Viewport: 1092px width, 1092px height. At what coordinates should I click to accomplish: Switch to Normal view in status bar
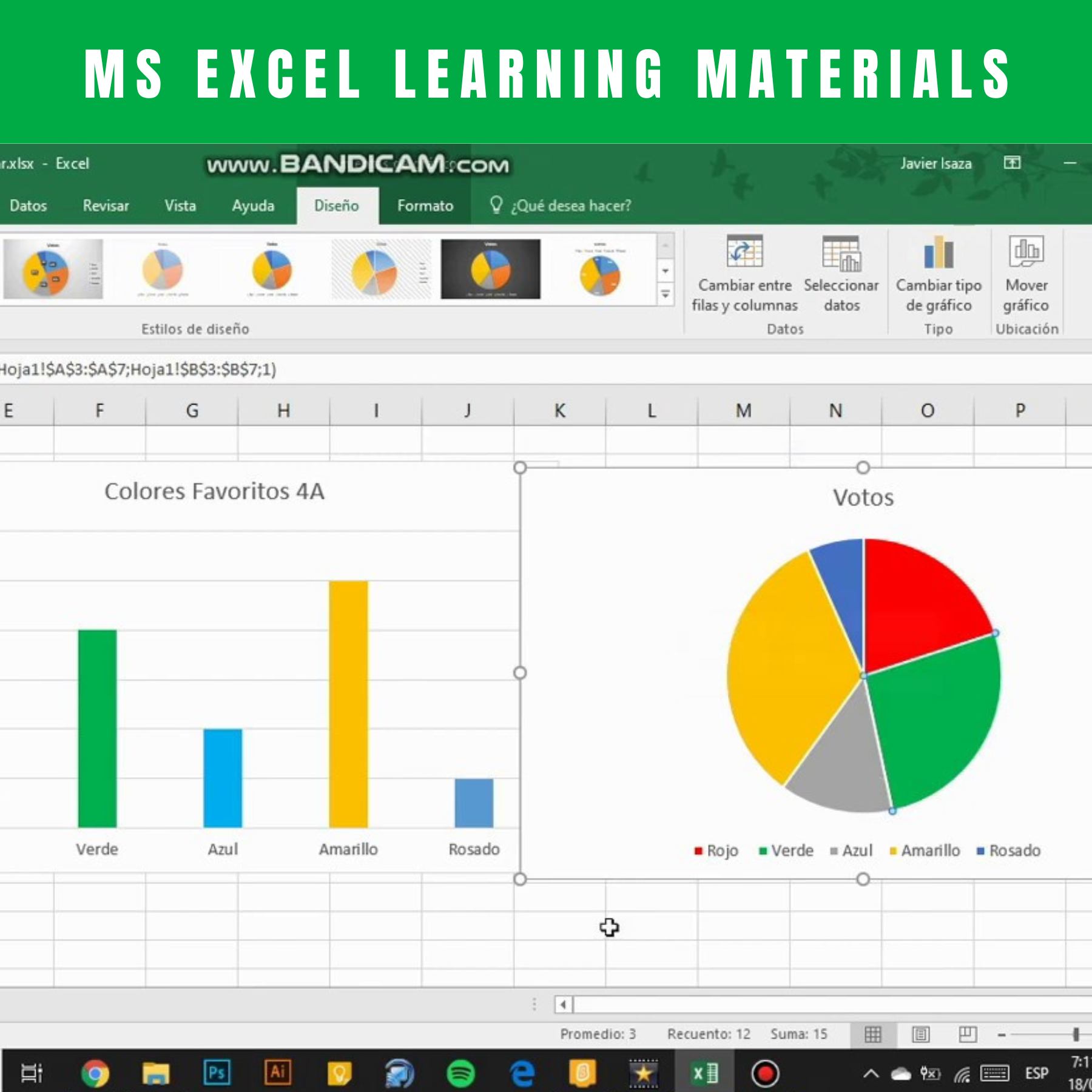pos(872,1034)
